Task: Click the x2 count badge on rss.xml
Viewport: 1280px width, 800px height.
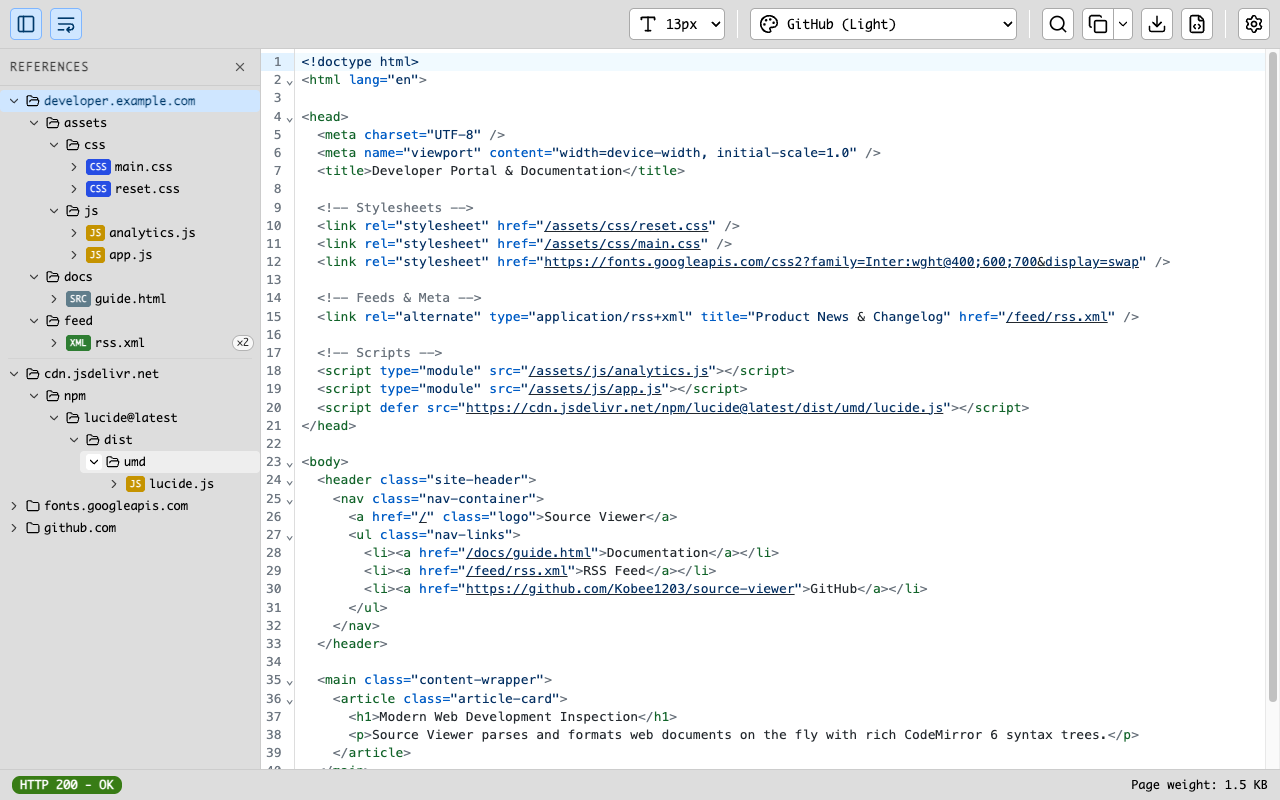Action: [242, 343]
